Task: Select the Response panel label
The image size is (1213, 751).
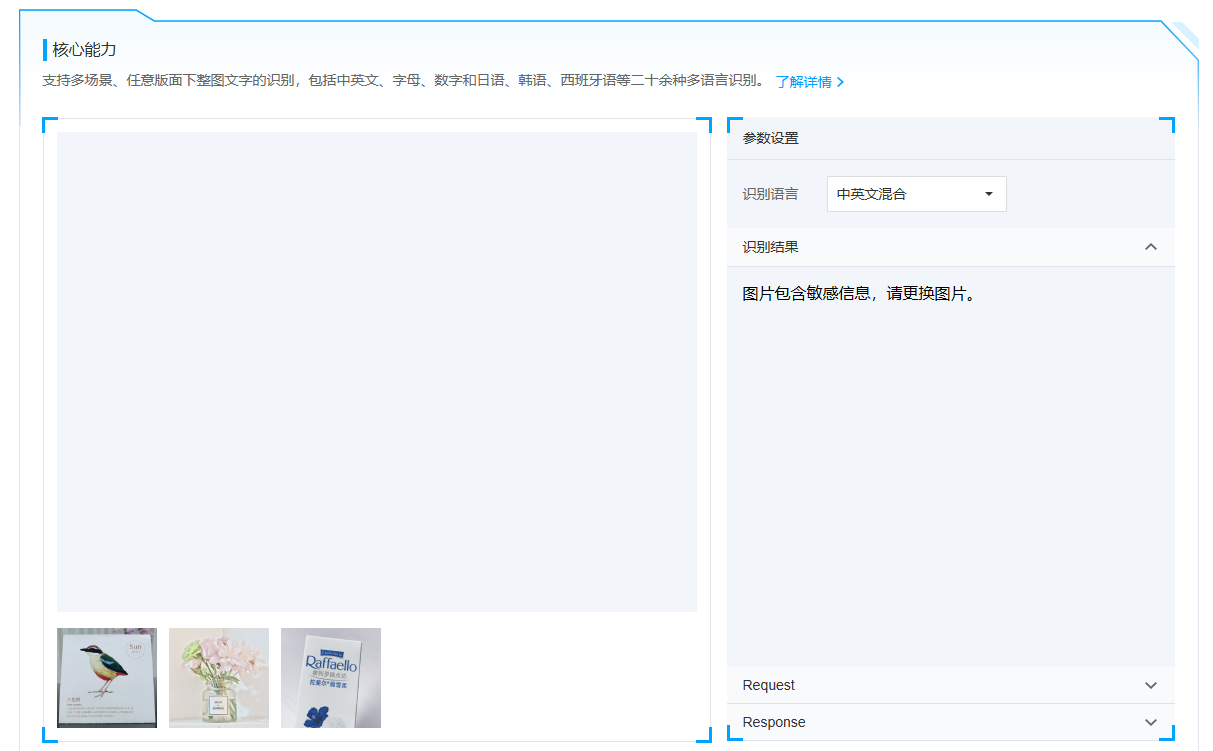Action: [x=773, y=722]
